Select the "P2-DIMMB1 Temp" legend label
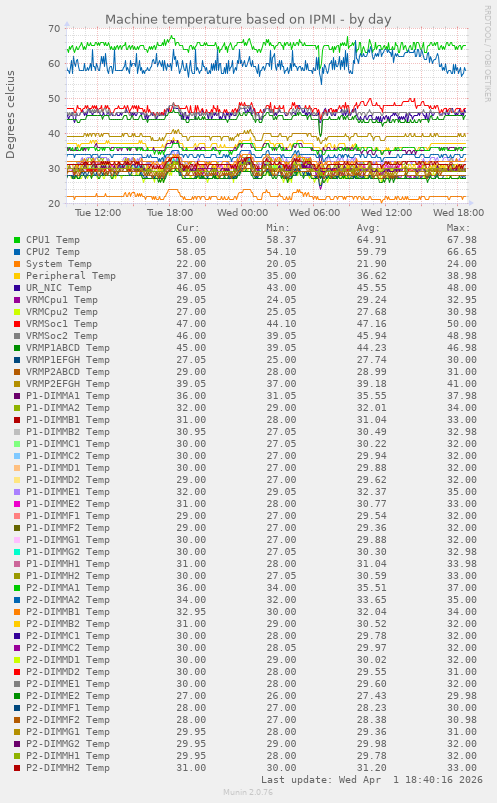This screenshot has height=803, width=497. (x=68, y=612)
